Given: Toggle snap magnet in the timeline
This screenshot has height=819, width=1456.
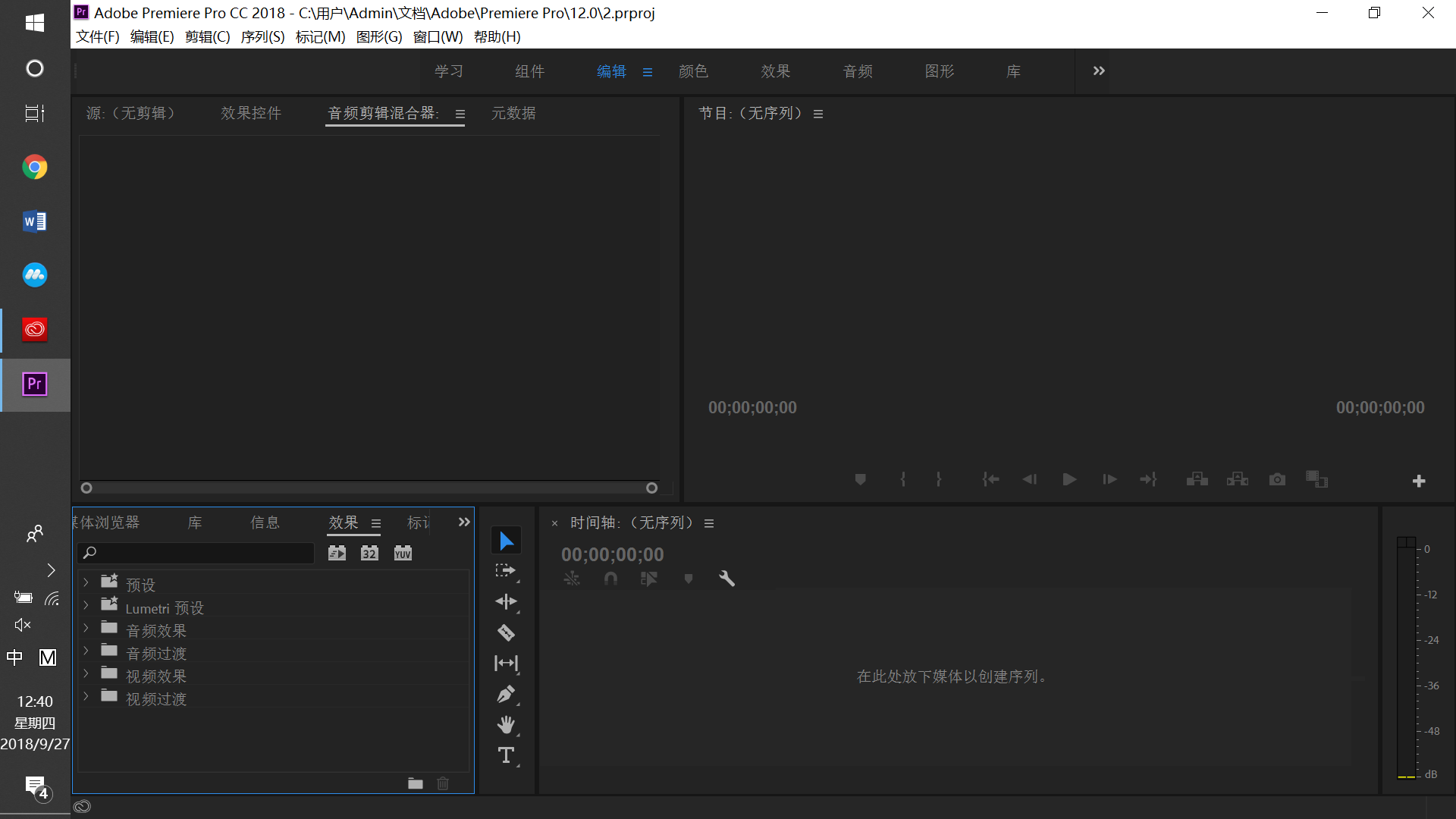Looking at the screenshot, I should point(610,579).
